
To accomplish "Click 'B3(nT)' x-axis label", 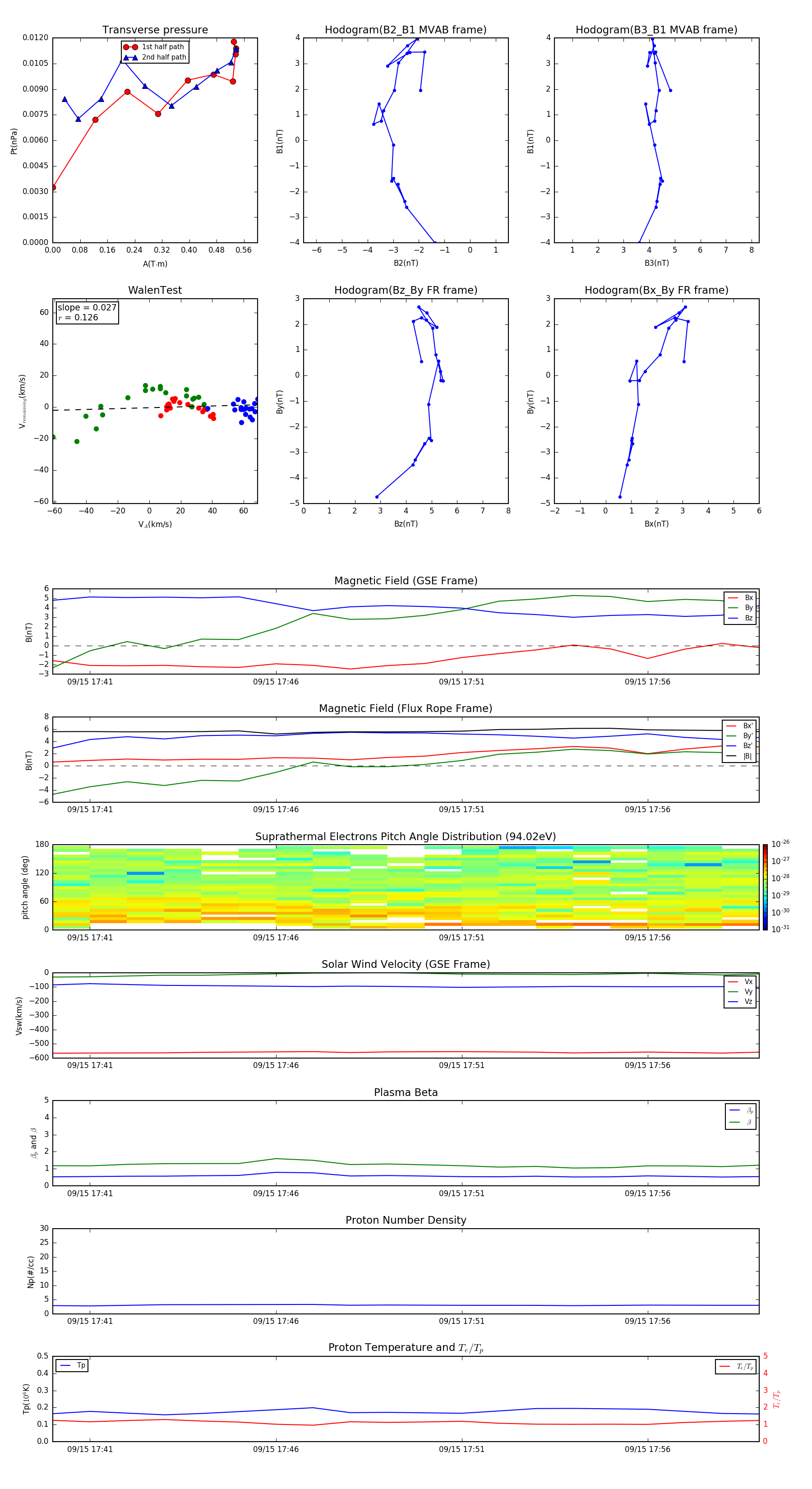I will click(656, 263).
